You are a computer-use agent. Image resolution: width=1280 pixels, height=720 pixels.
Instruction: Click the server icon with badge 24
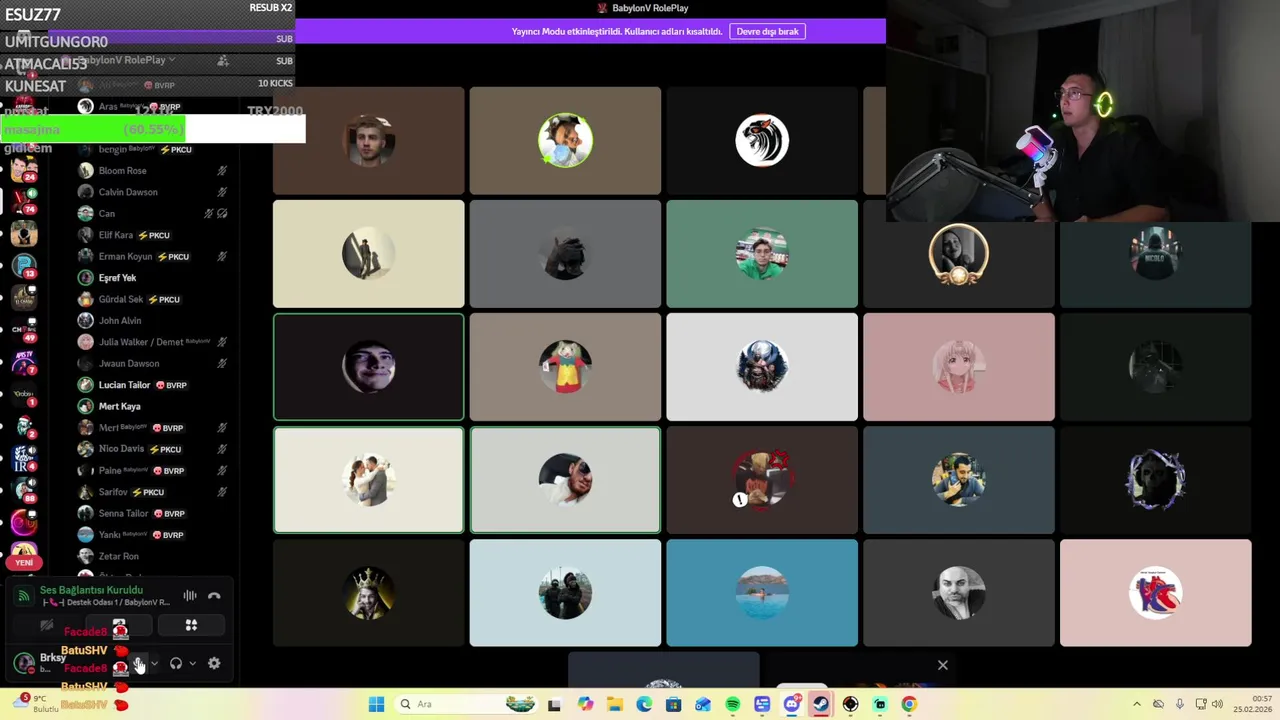point(24,168)
